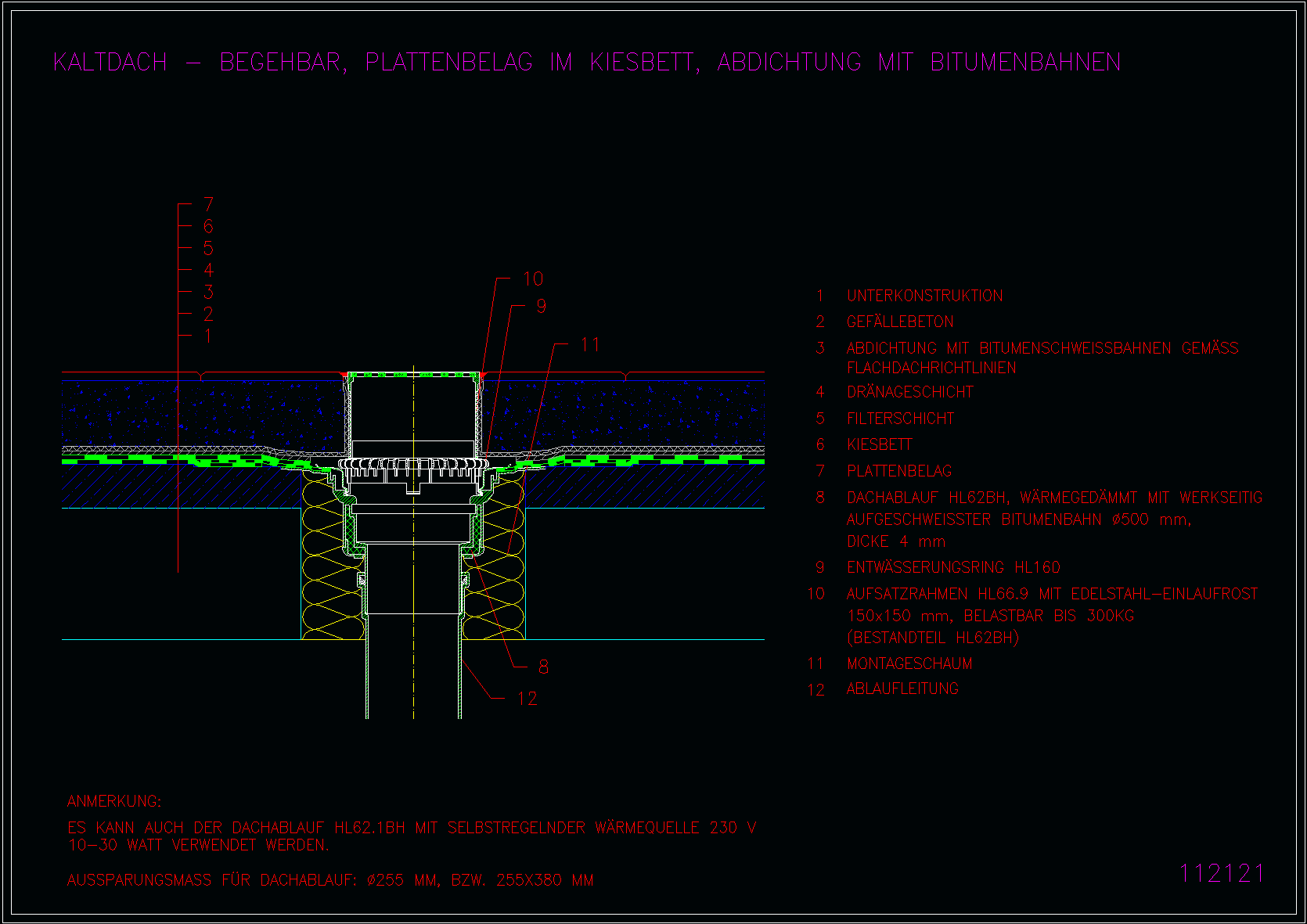Select the AUFGESCHWEISSTER BITUMENBAHN ø500 mm line
Screen dimensions: 1307x924
(x=1019, y=520)
